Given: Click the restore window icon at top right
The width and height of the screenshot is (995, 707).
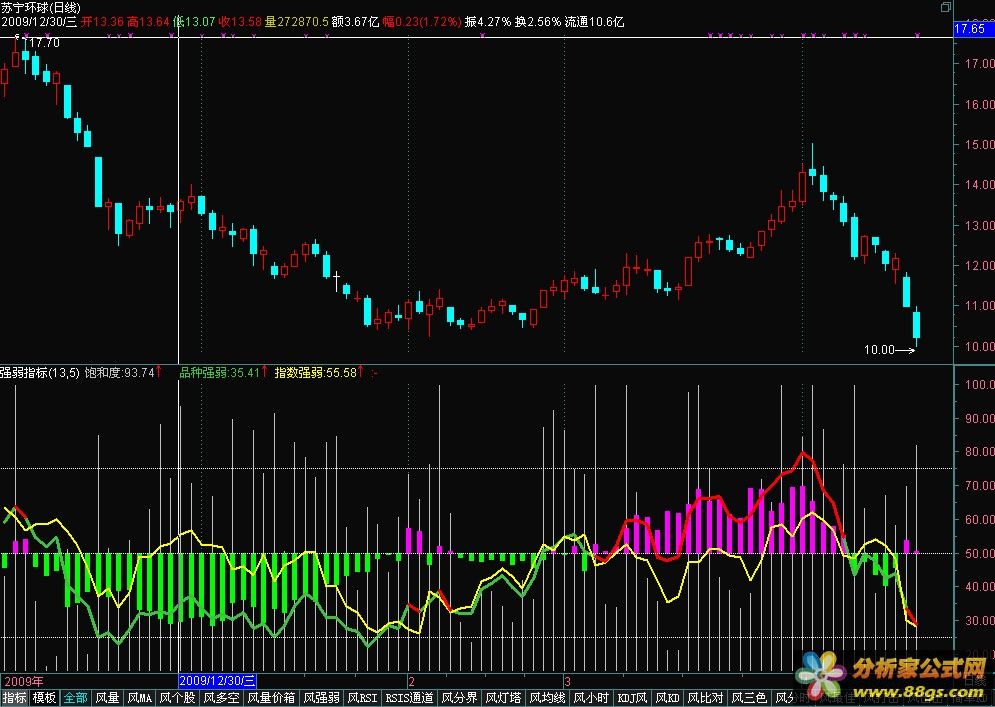Looking at the screenshot, I should coord(946,7).
